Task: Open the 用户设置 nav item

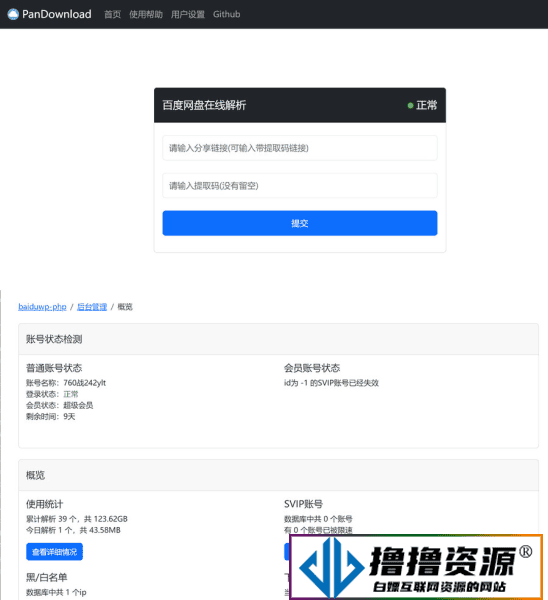Action: point(188,15)
